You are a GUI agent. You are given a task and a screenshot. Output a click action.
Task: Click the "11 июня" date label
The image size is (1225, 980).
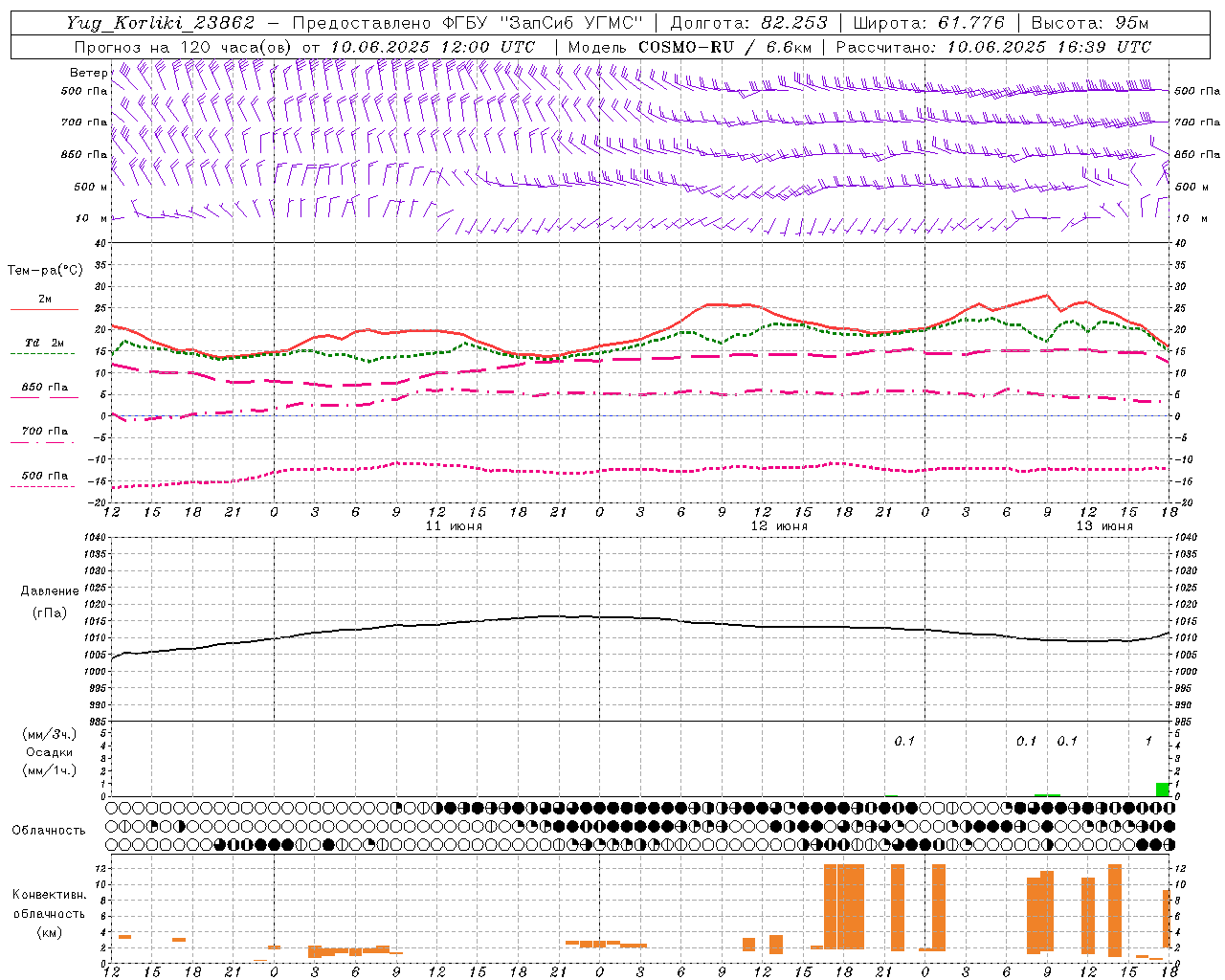point(454,526)
